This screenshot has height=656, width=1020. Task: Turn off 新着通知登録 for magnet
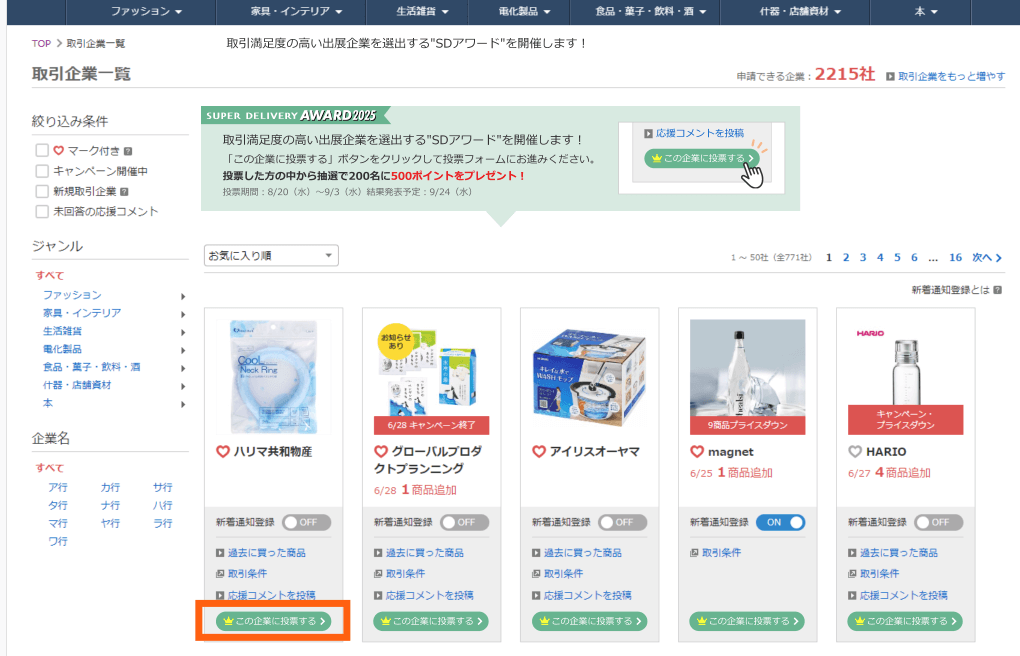point(781,523)
